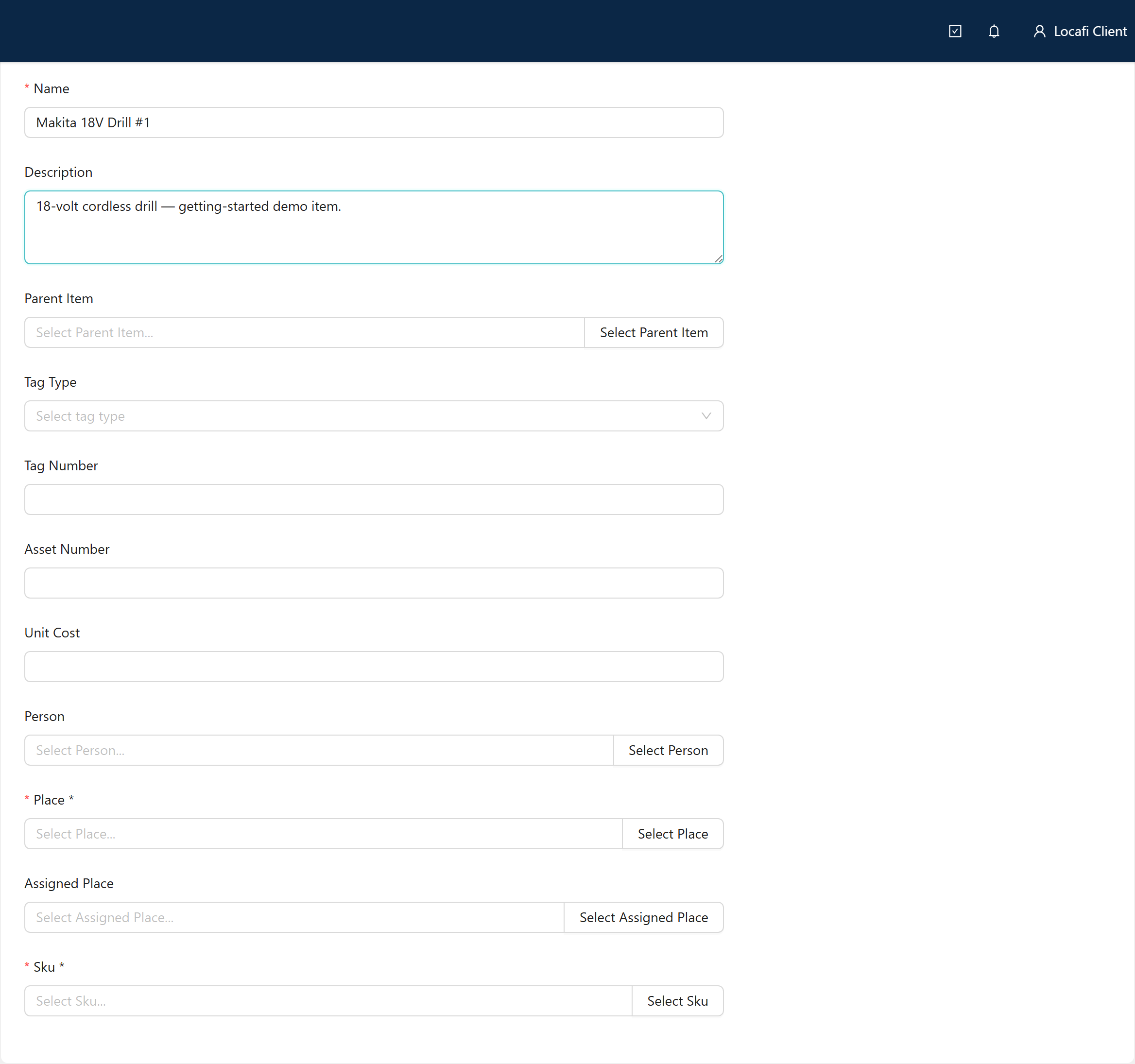Screen dimensions: 1135x1064
Task: Click into the Description text area
Action: coord(374,228)
